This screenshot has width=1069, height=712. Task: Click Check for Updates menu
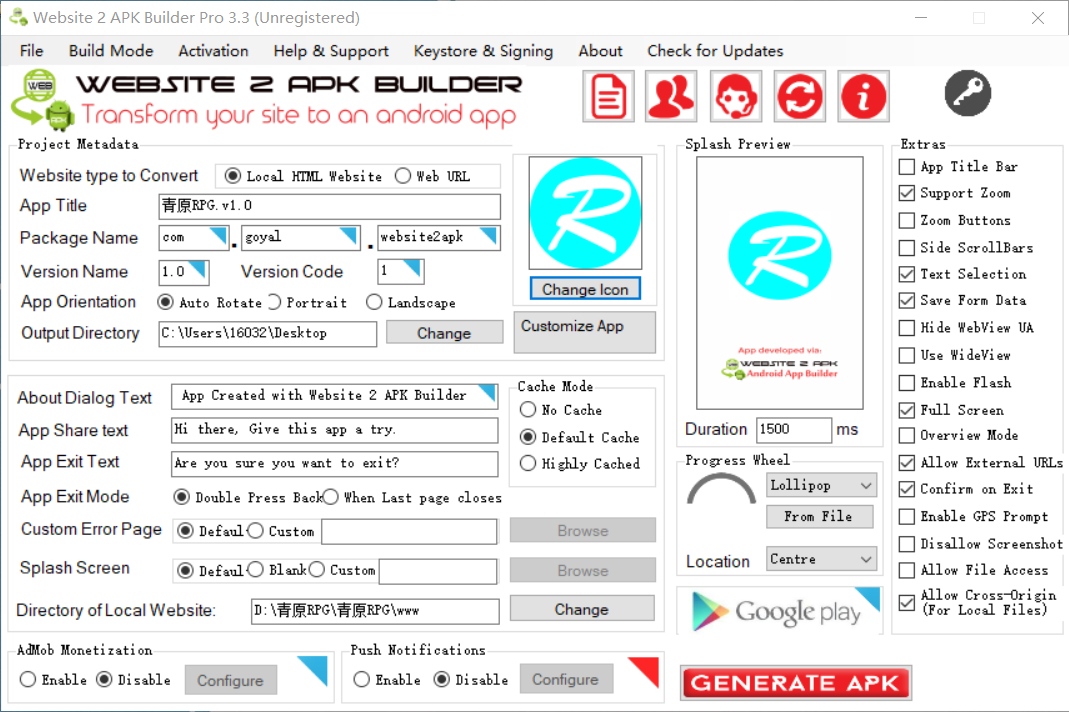pos(715,51)
